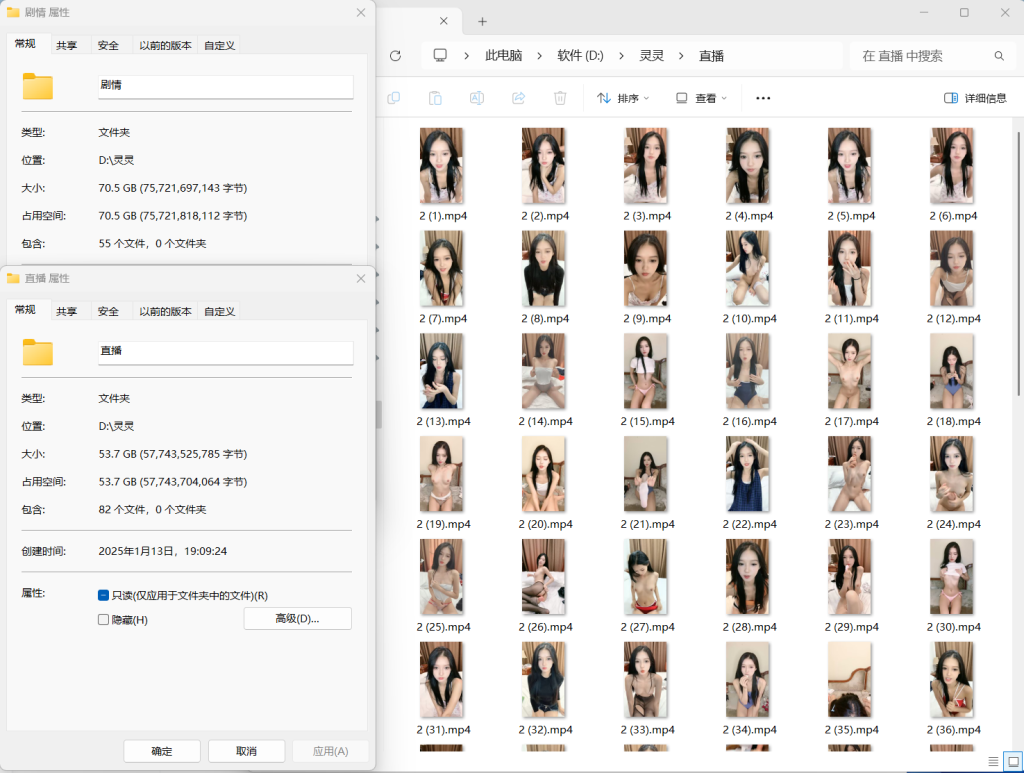The image size is (1024, 773).
Task: Click the 剧情 folder name field
Action: click(x=226, y=86)
